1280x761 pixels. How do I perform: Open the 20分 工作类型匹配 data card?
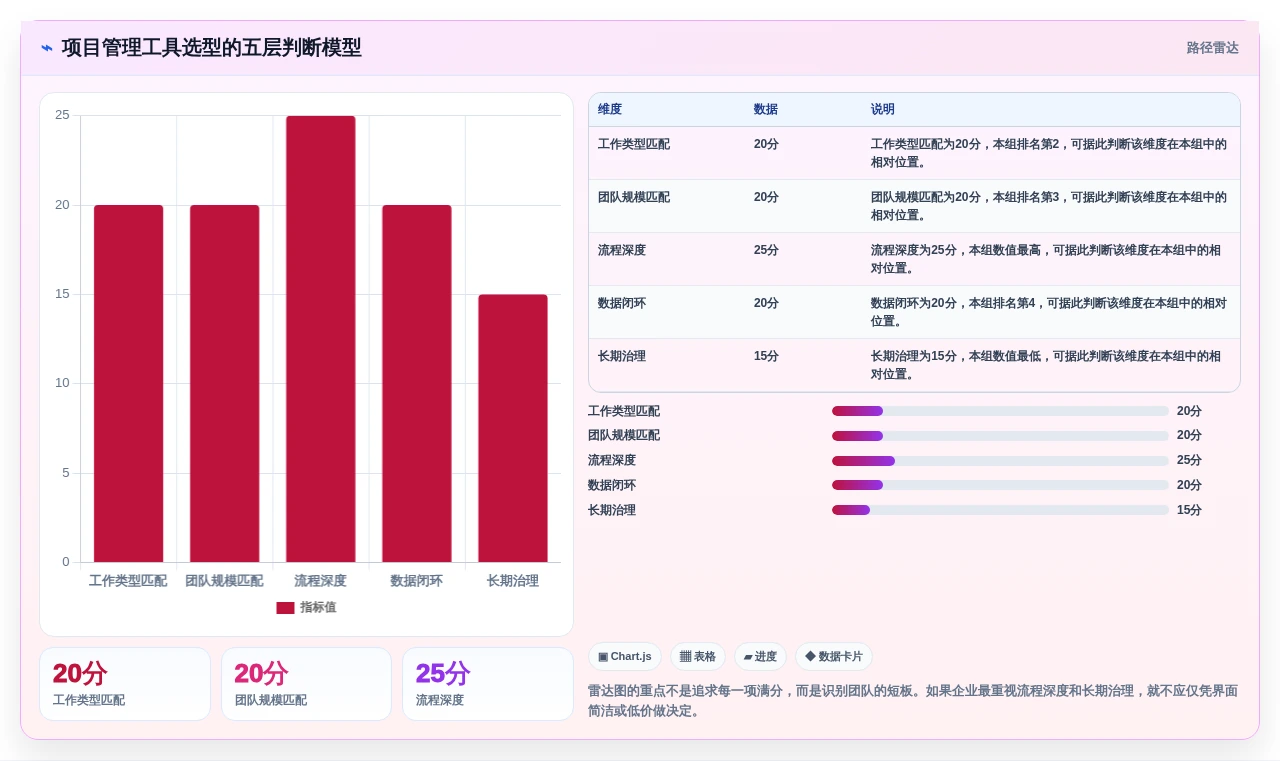point(125,684)
